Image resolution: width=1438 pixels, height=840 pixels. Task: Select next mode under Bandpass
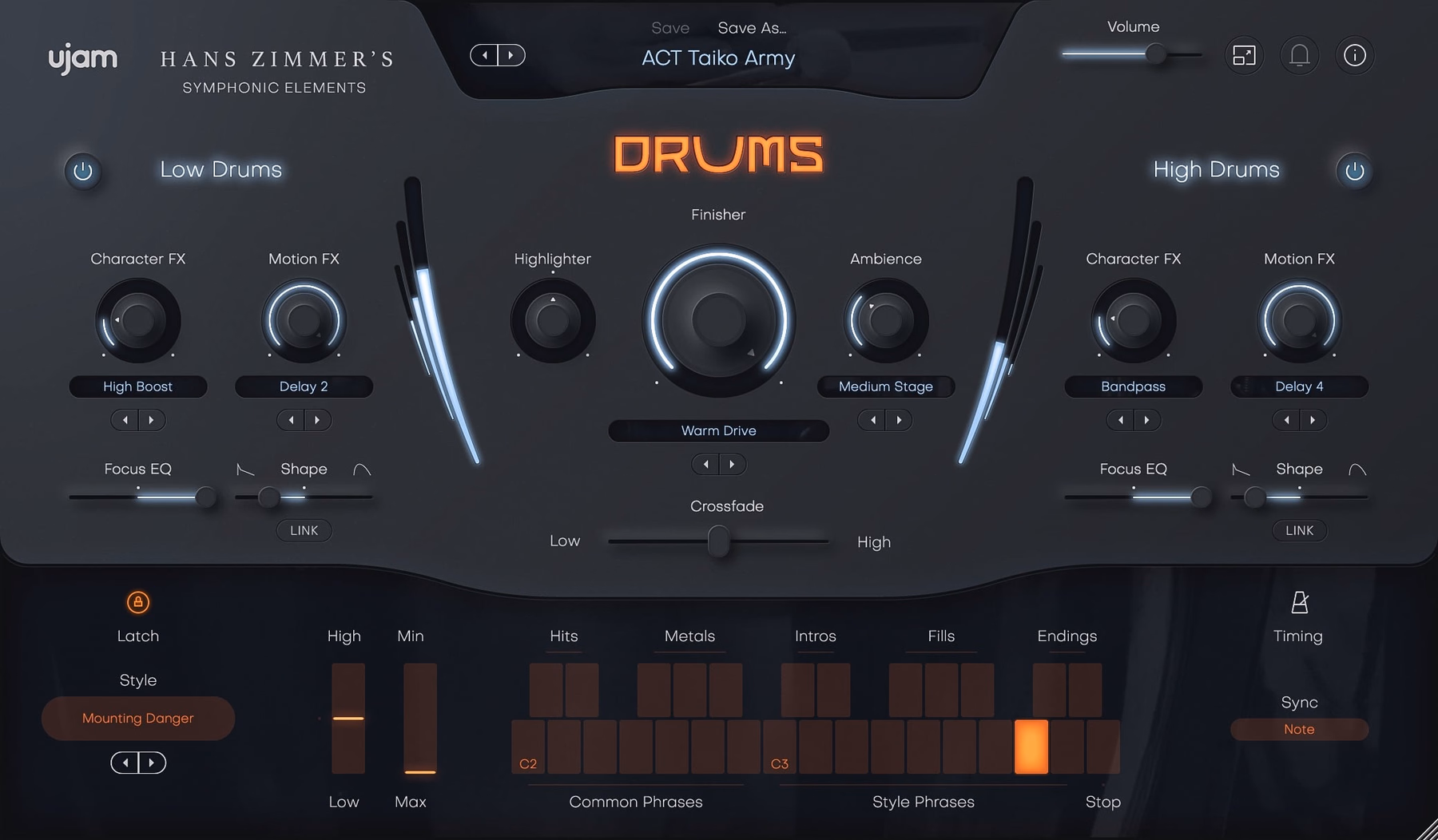coord(1147,420)
